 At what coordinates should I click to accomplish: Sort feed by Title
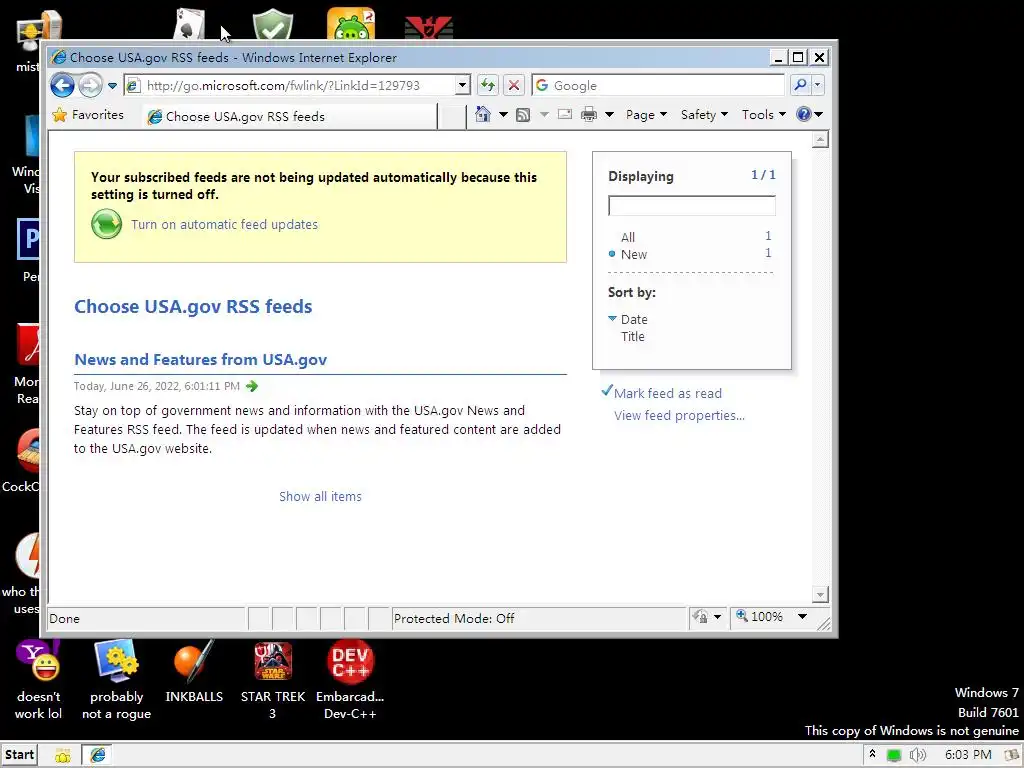[x=632, y=336]
